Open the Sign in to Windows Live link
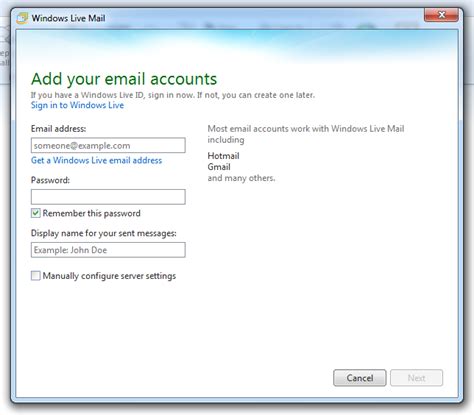Viewport: 474px width, 415px height. coord(77,105)
